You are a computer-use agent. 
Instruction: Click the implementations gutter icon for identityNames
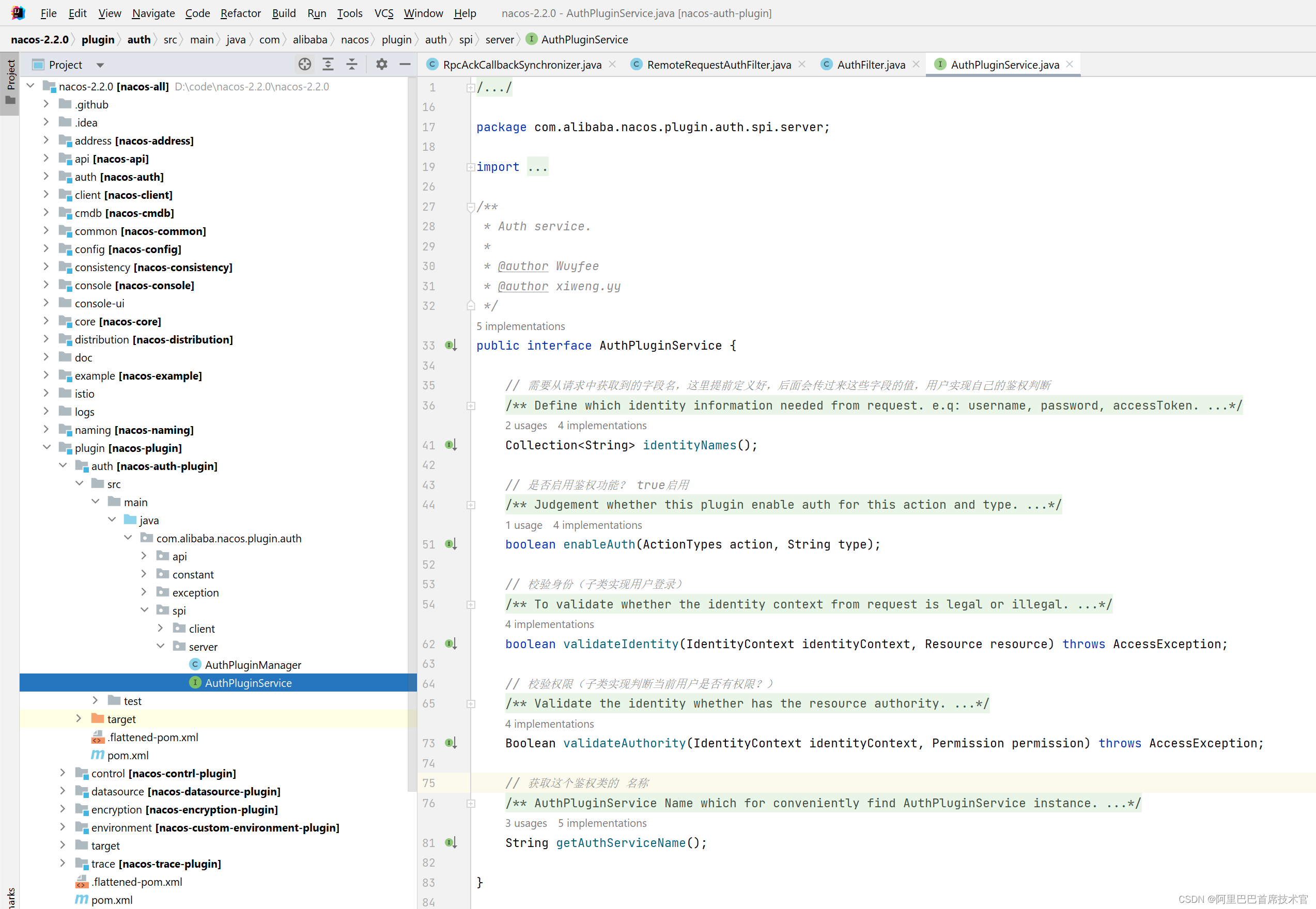click(451, 445)
